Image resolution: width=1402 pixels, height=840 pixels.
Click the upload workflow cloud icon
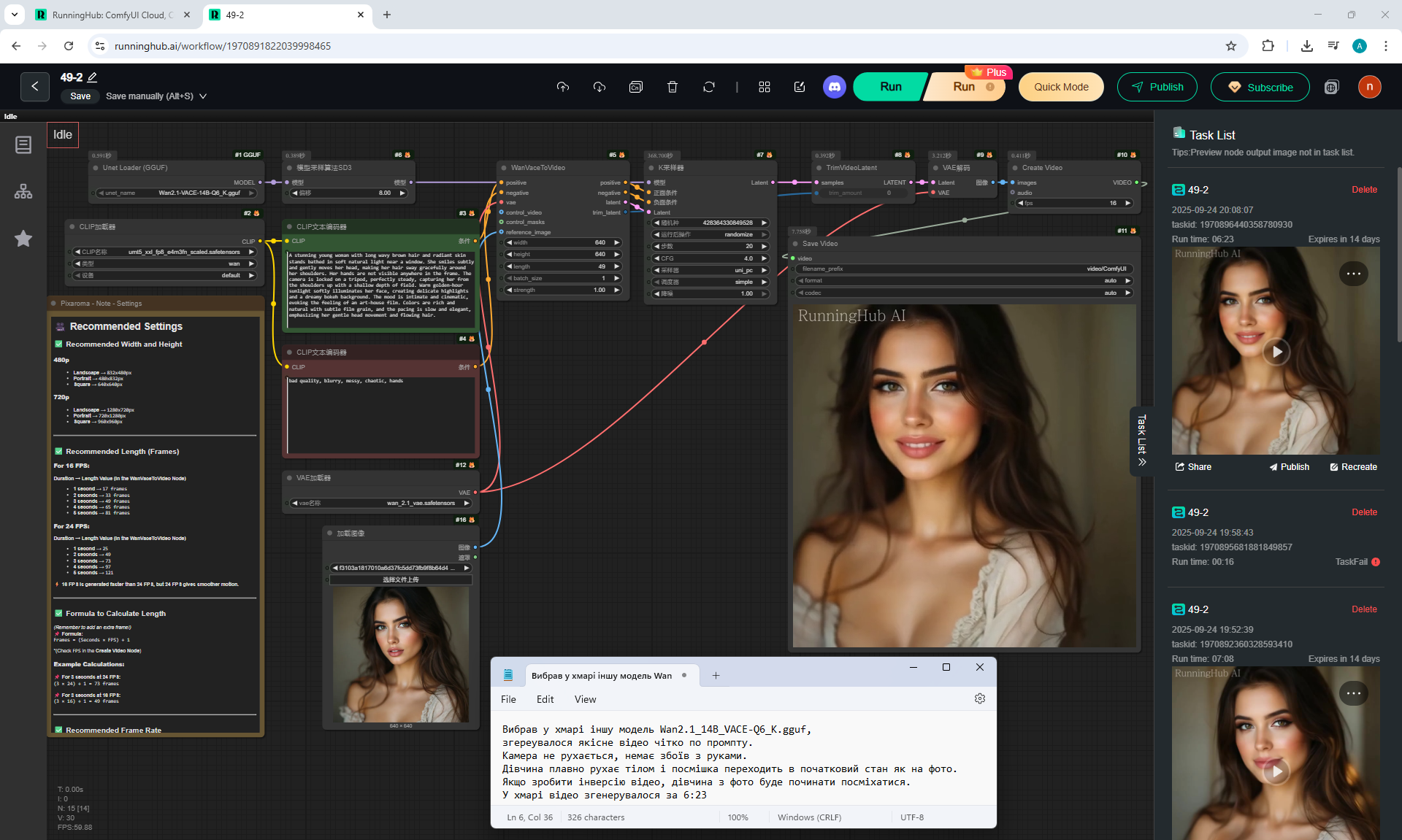562,87
